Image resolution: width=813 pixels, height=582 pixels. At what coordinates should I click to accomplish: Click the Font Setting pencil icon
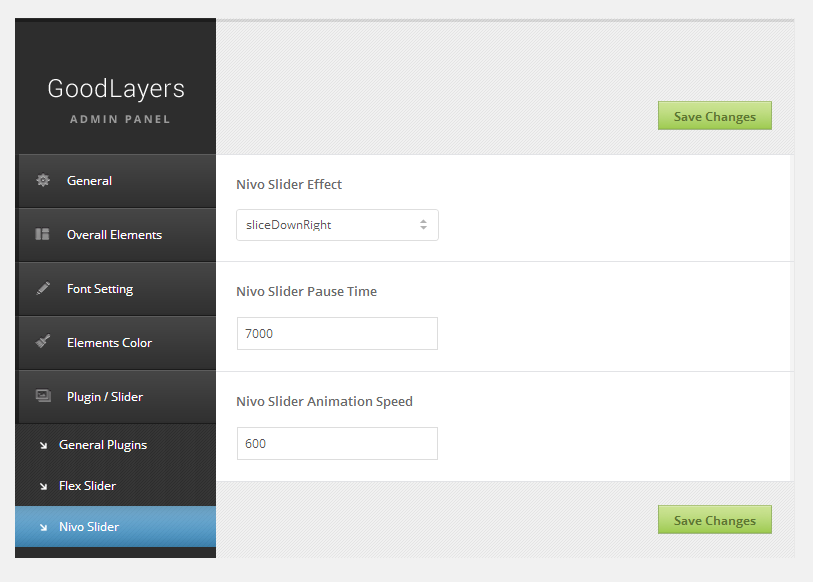pos(43,288)
